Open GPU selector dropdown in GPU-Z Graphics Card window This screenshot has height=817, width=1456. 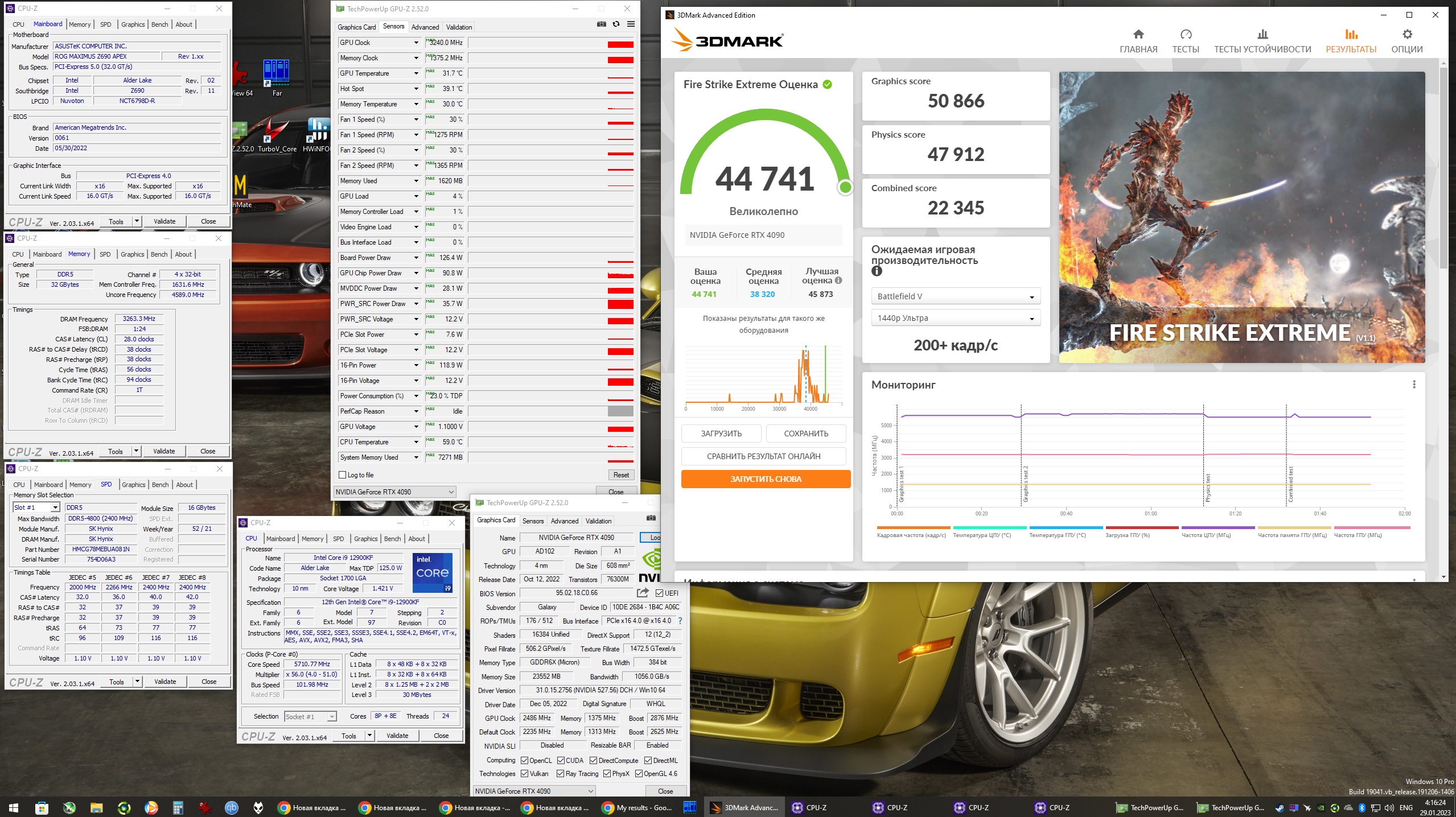pos(534,791)
